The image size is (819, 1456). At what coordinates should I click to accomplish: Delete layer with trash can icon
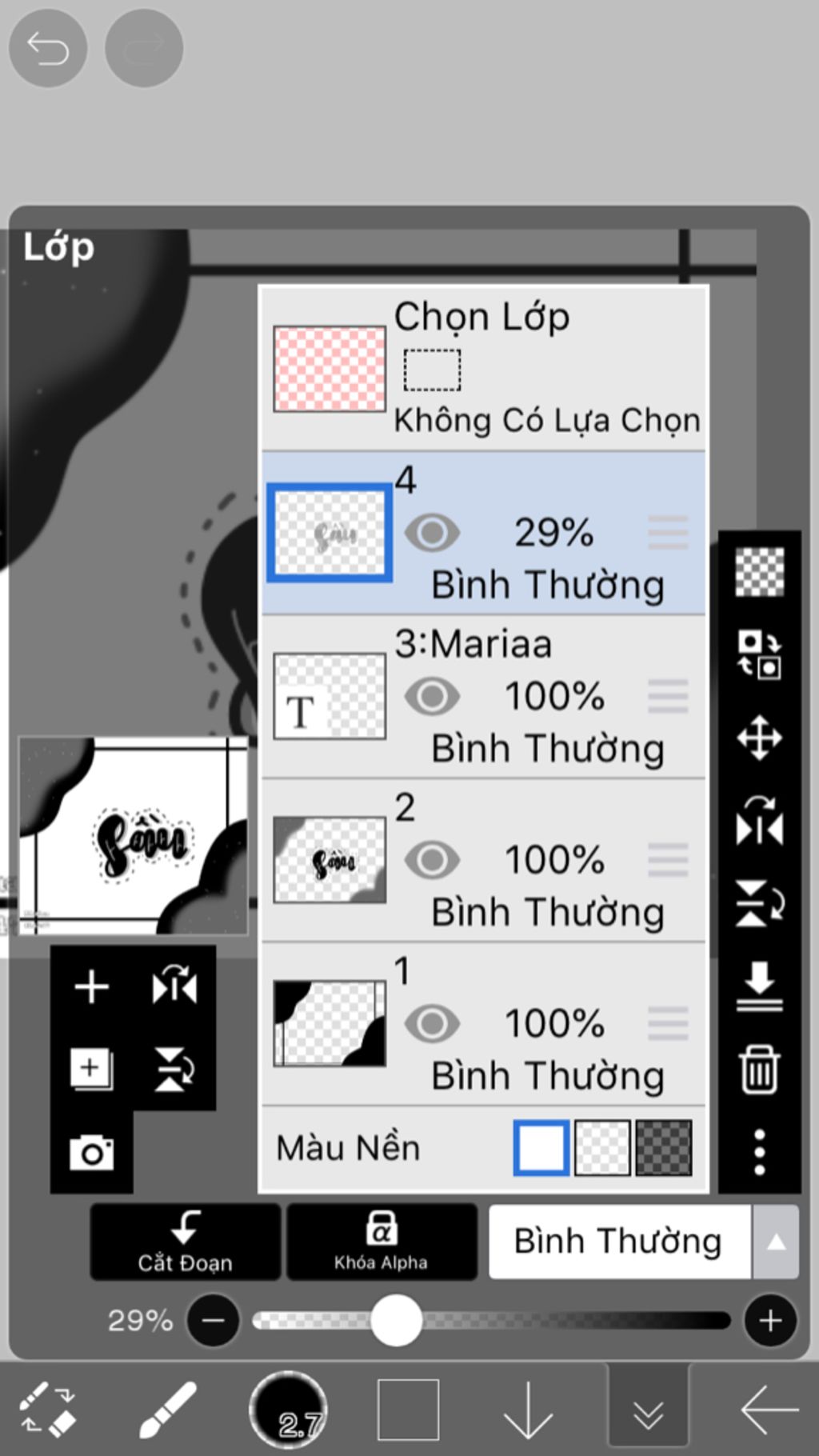pyautogui.click(x=759, y=1069)
